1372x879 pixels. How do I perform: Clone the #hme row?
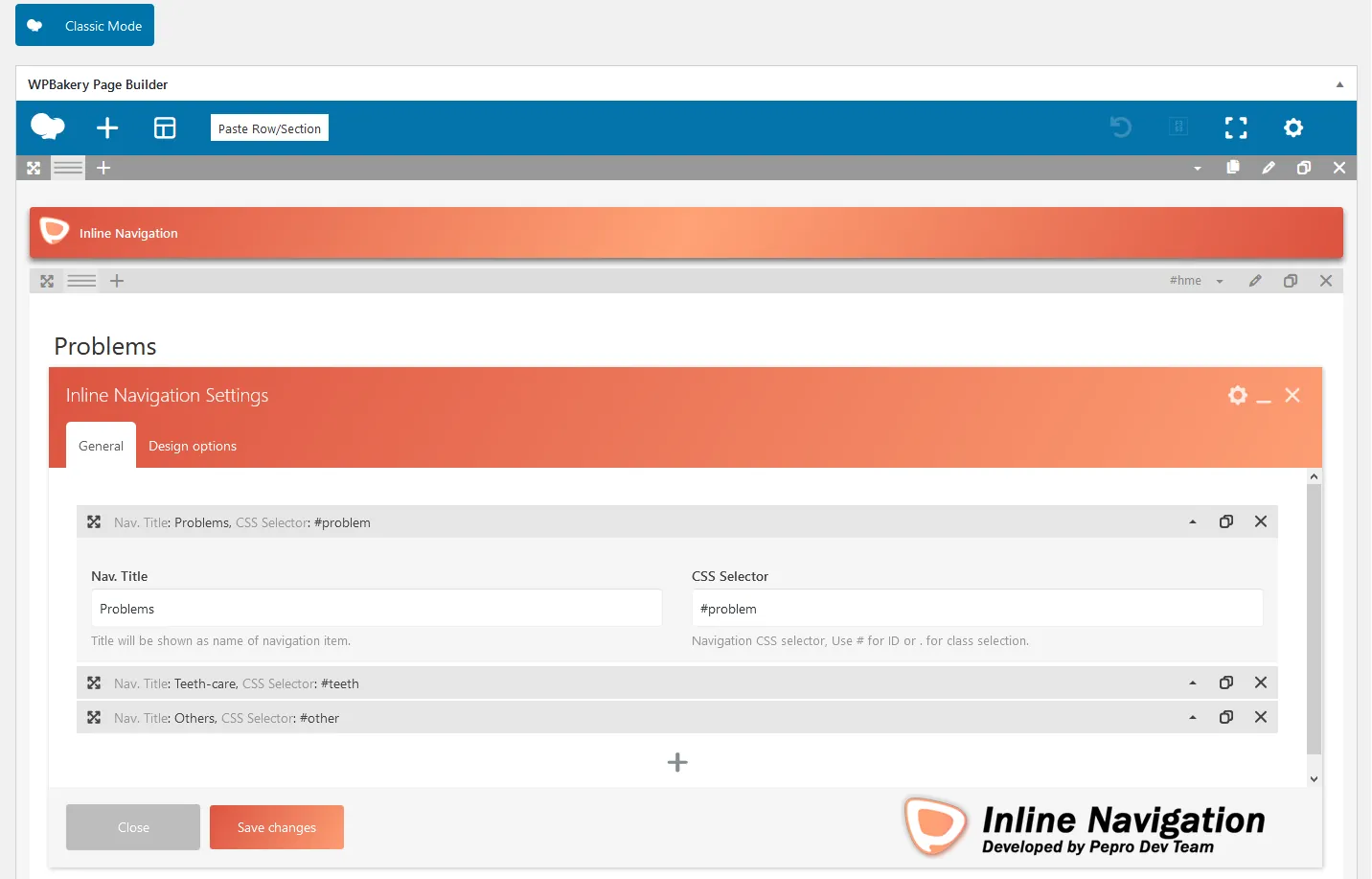tap(1291, 281)
